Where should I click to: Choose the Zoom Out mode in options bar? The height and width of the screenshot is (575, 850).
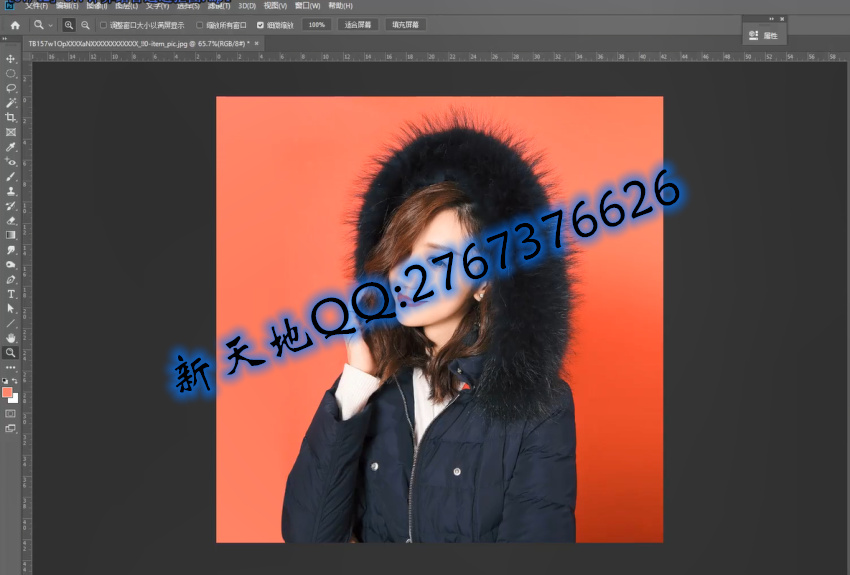point(85,25)
